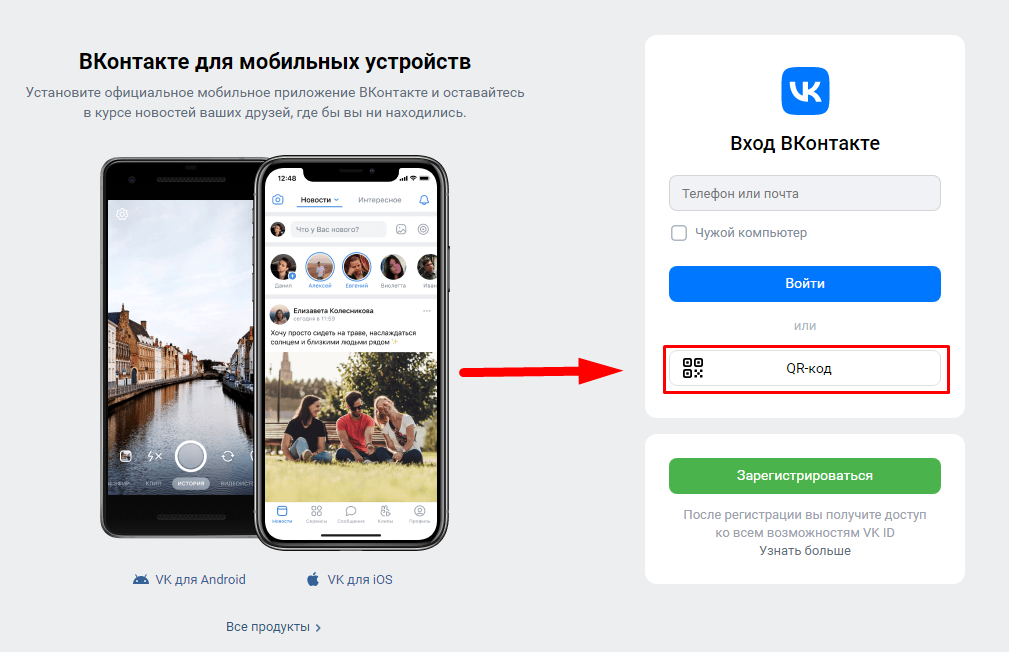Click the park photo in phone news feed

(x=351, y=427)
